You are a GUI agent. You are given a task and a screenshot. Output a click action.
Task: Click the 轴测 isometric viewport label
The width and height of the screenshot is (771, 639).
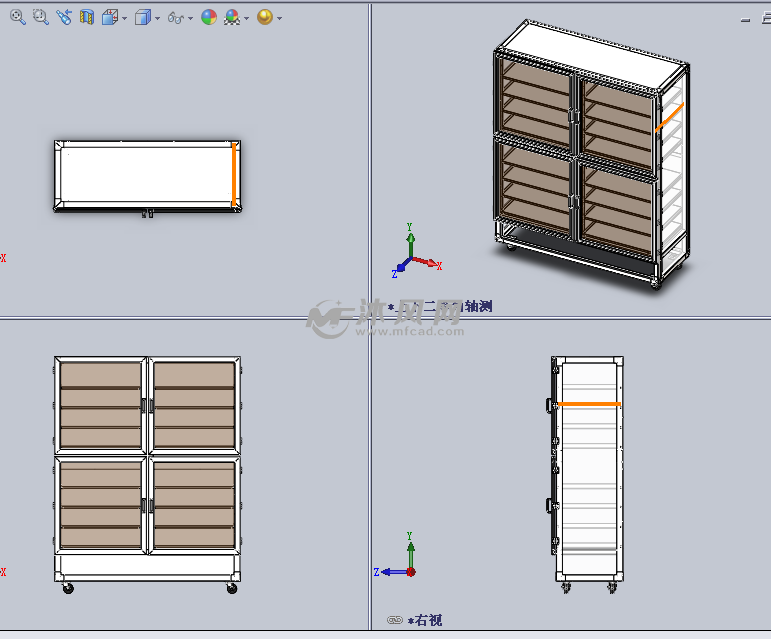point(477,306)
